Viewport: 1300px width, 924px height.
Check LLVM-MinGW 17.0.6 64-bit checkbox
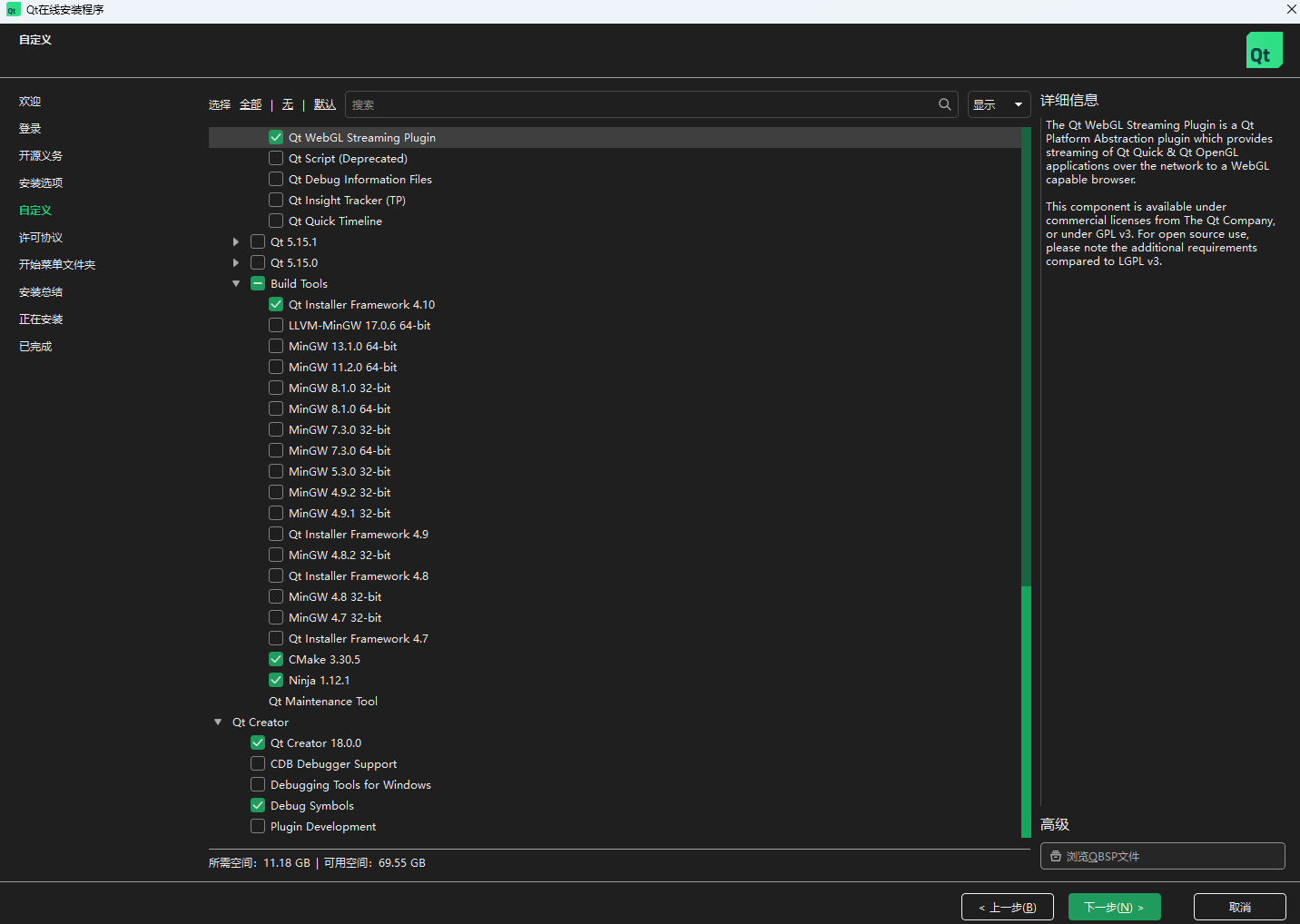pos(276,325)
